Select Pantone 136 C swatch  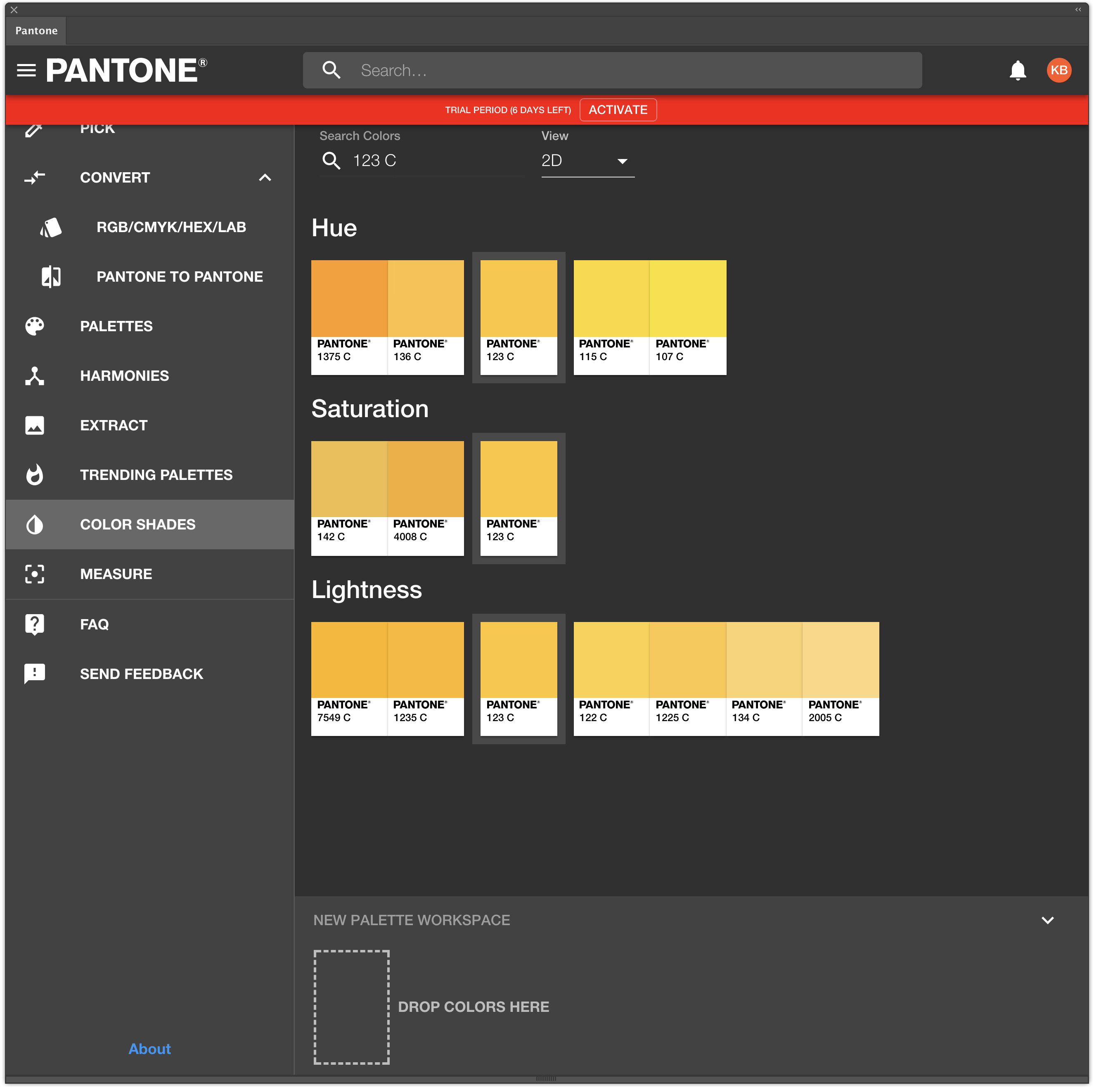(425, 317)
